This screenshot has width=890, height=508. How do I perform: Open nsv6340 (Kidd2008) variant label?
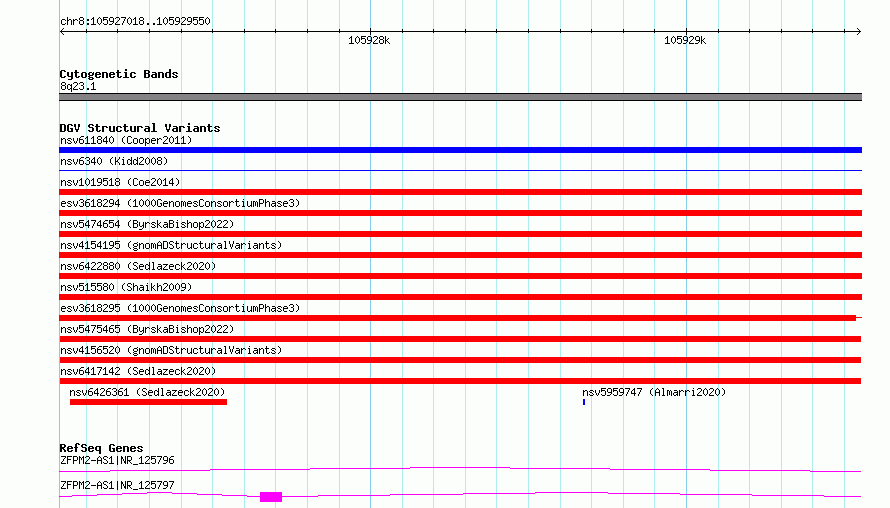pos(114,161)
